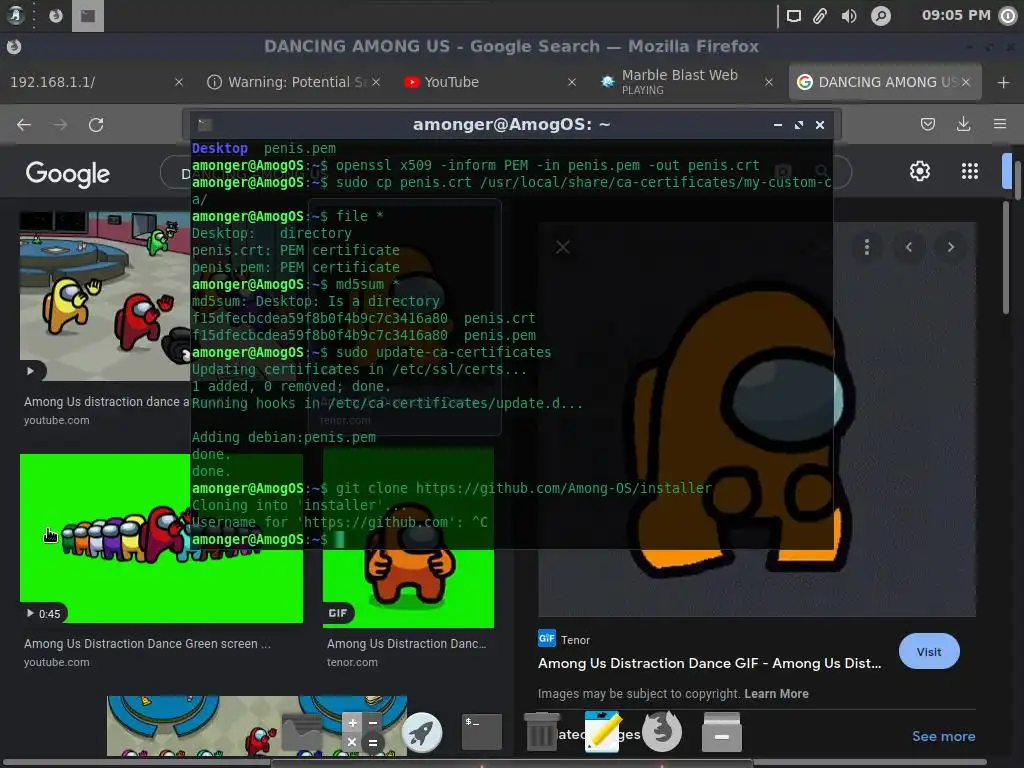Click the clock showing 09:05 PM
The width and height of the screenshot is (1024, 768).
coord(956,15)
